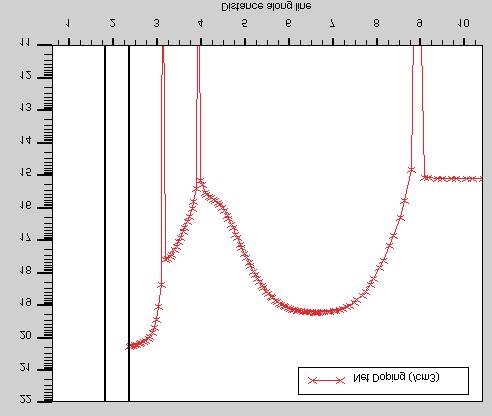Select the left black vertical boundary line
492x416 pixels.
(x=105, y=223)
